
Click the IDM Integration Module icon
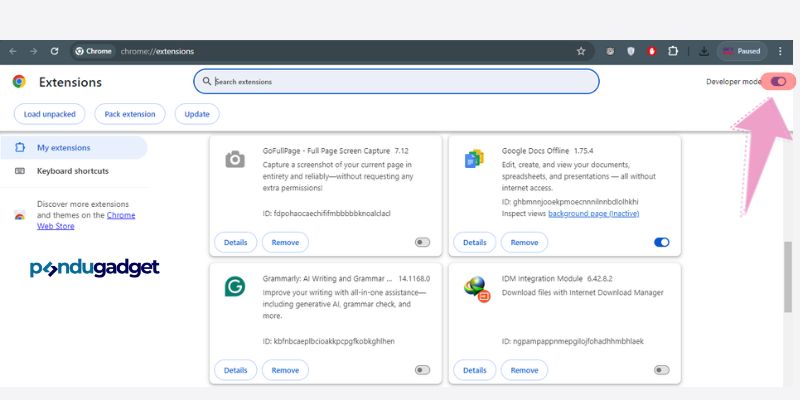(477, 289)
